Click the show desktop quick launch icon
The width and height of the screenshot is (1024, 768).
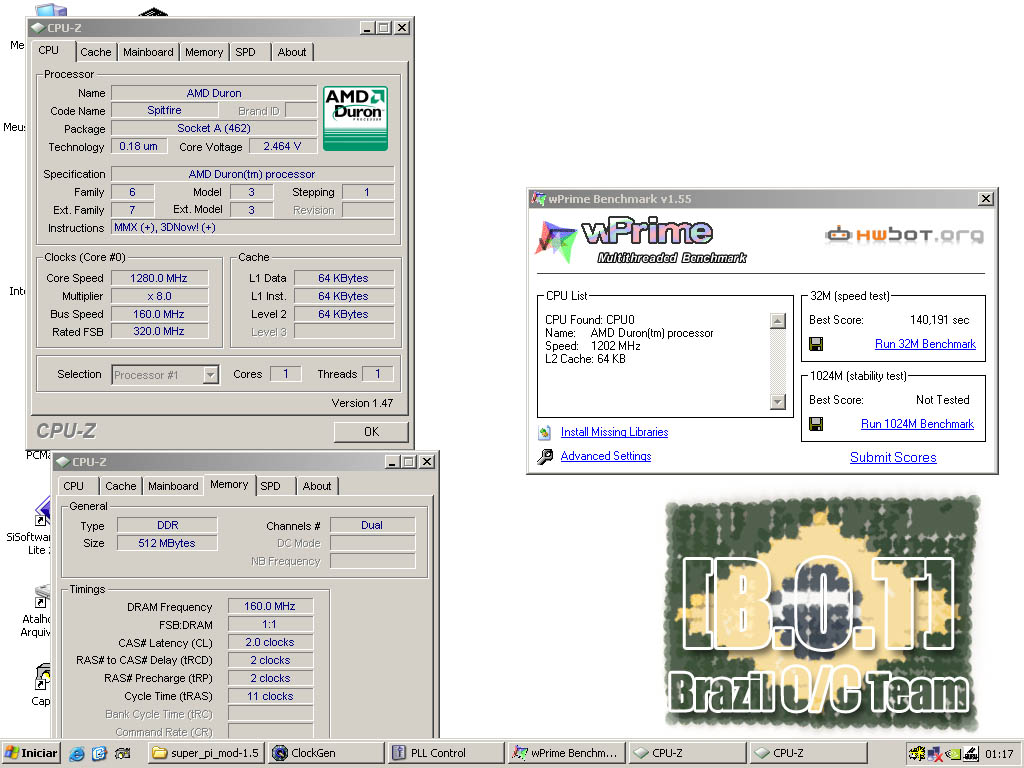pyautogui.click(x=122, y=753)
